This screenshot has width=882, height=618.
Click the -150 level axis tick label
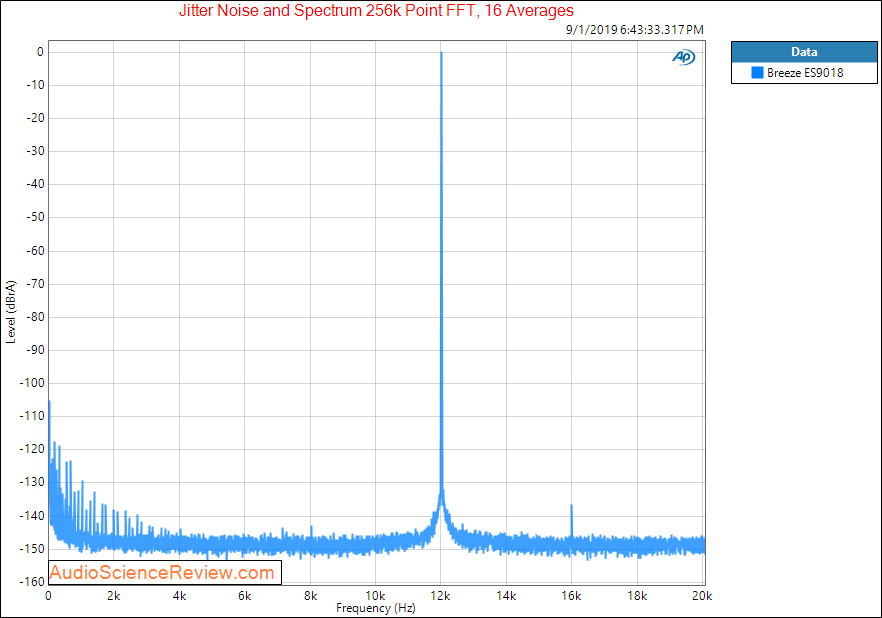click(32, 548)
